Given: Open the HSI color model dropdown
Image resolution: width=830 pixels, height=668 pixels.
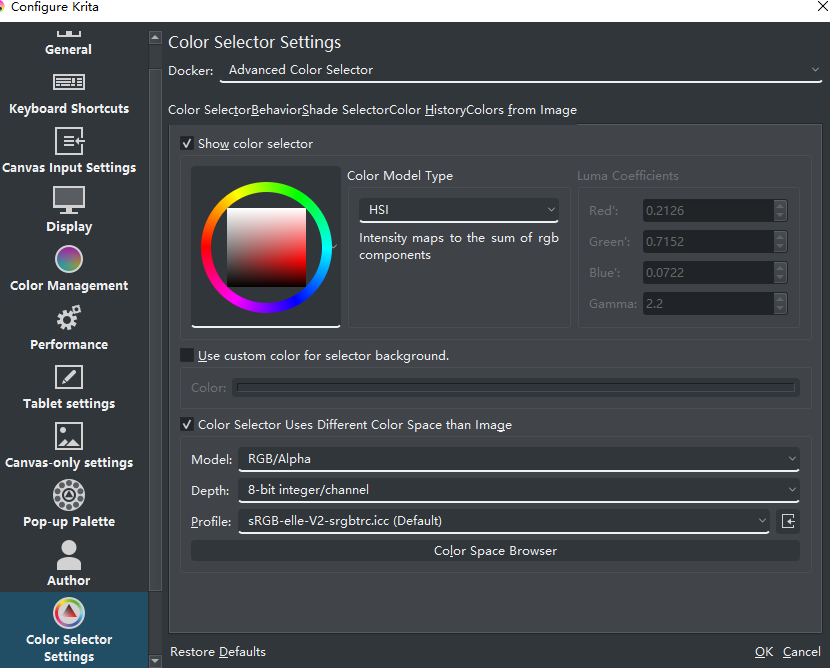Looking at the screenshot, I should pos(458,210).
